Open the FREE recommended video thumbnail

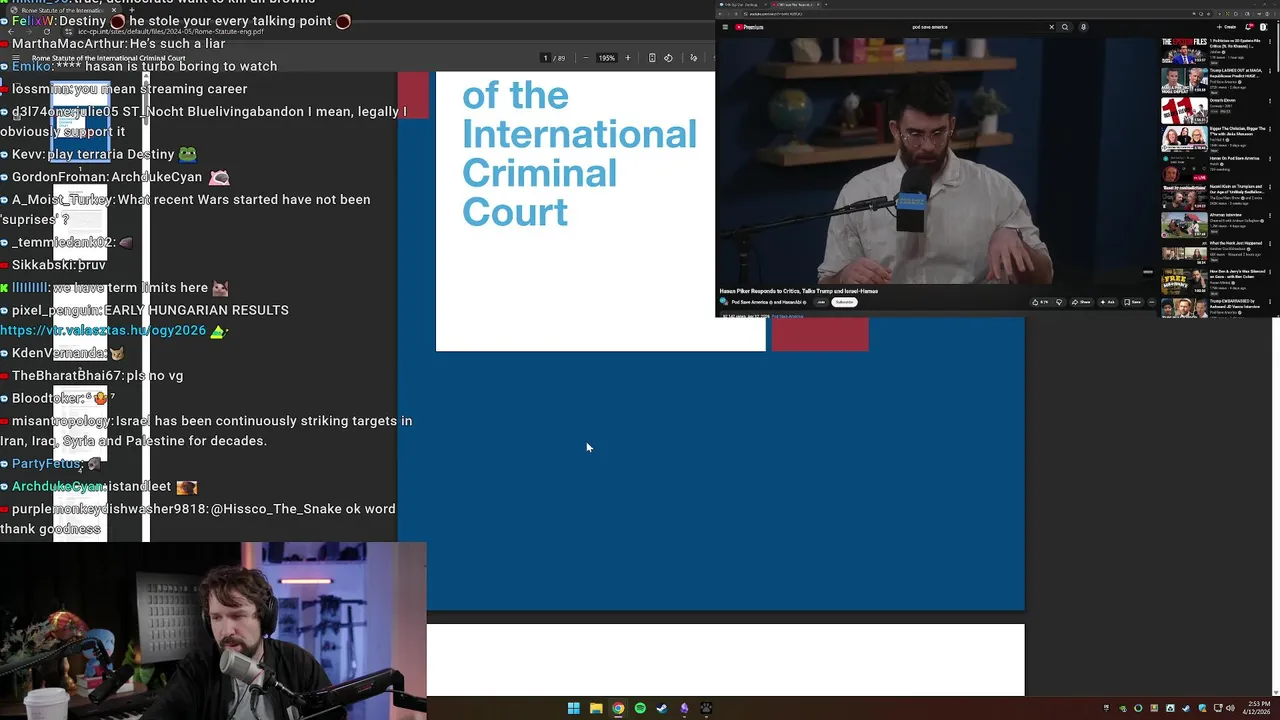(x=1184, y=280)
